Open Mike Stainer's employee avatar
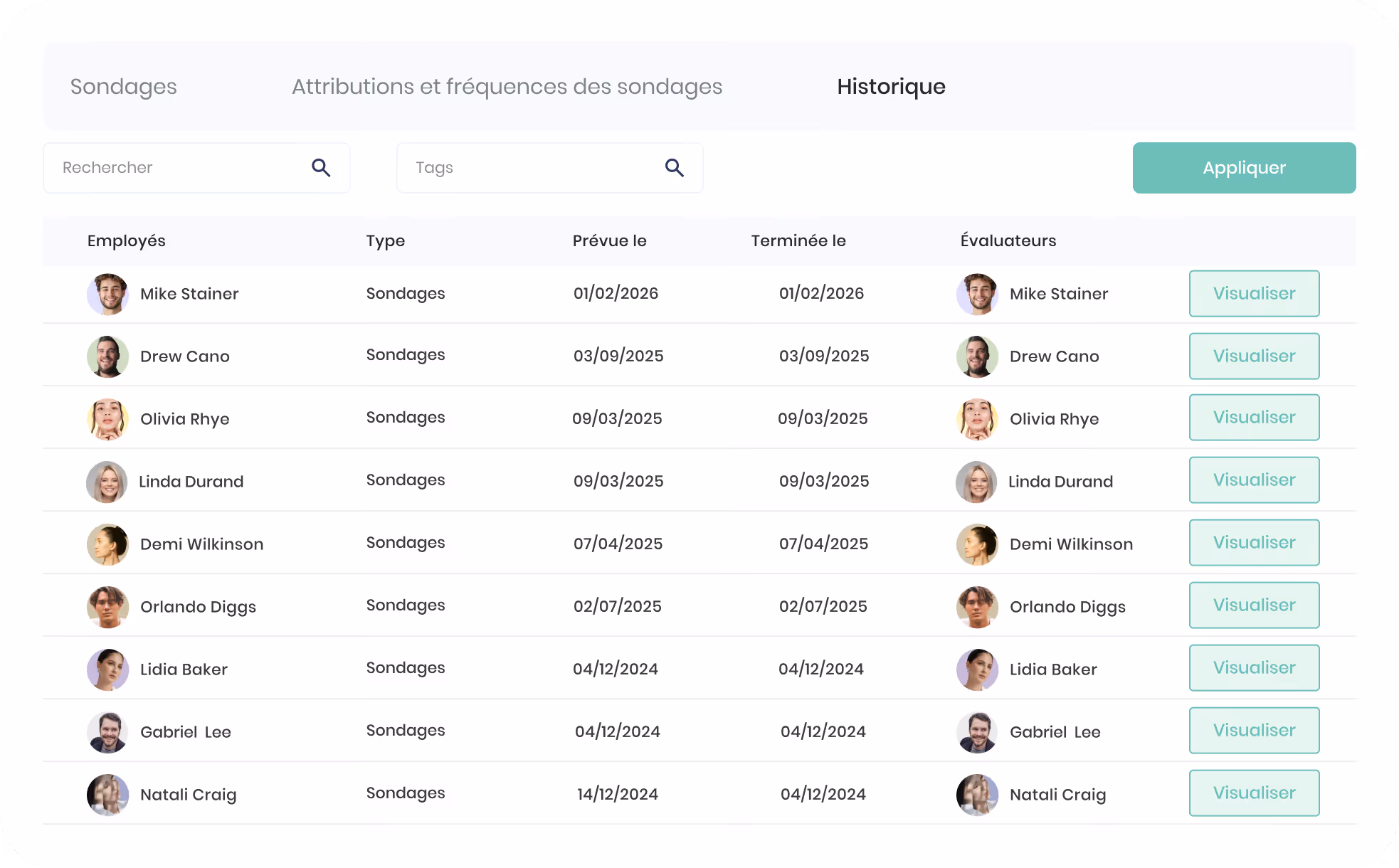This screenshot has height=868, width=1399. click(107, 294)
